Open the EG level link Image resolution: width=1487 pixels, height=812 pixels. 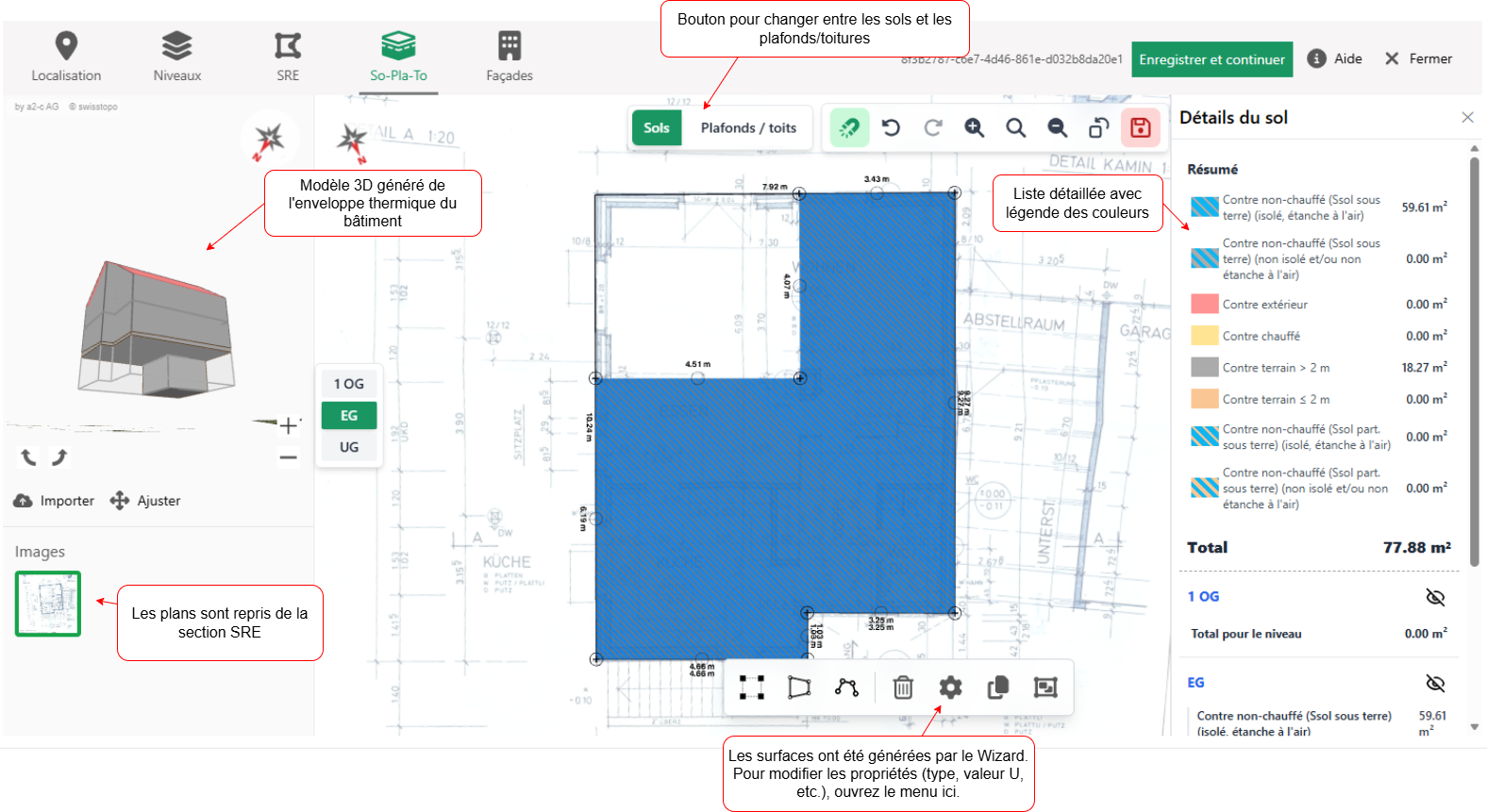tap(1195, 682)
